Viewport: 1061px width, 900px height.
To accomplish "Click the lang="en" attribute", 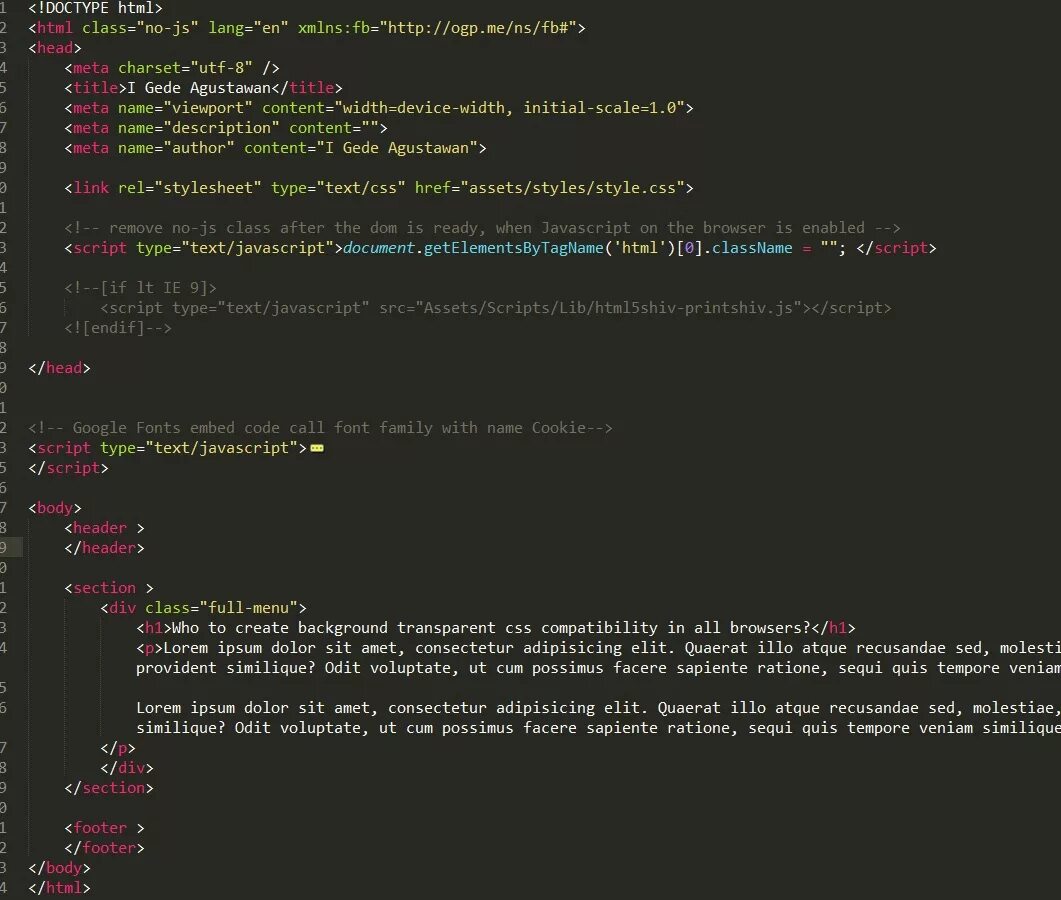I will click(x=248, y=28).
